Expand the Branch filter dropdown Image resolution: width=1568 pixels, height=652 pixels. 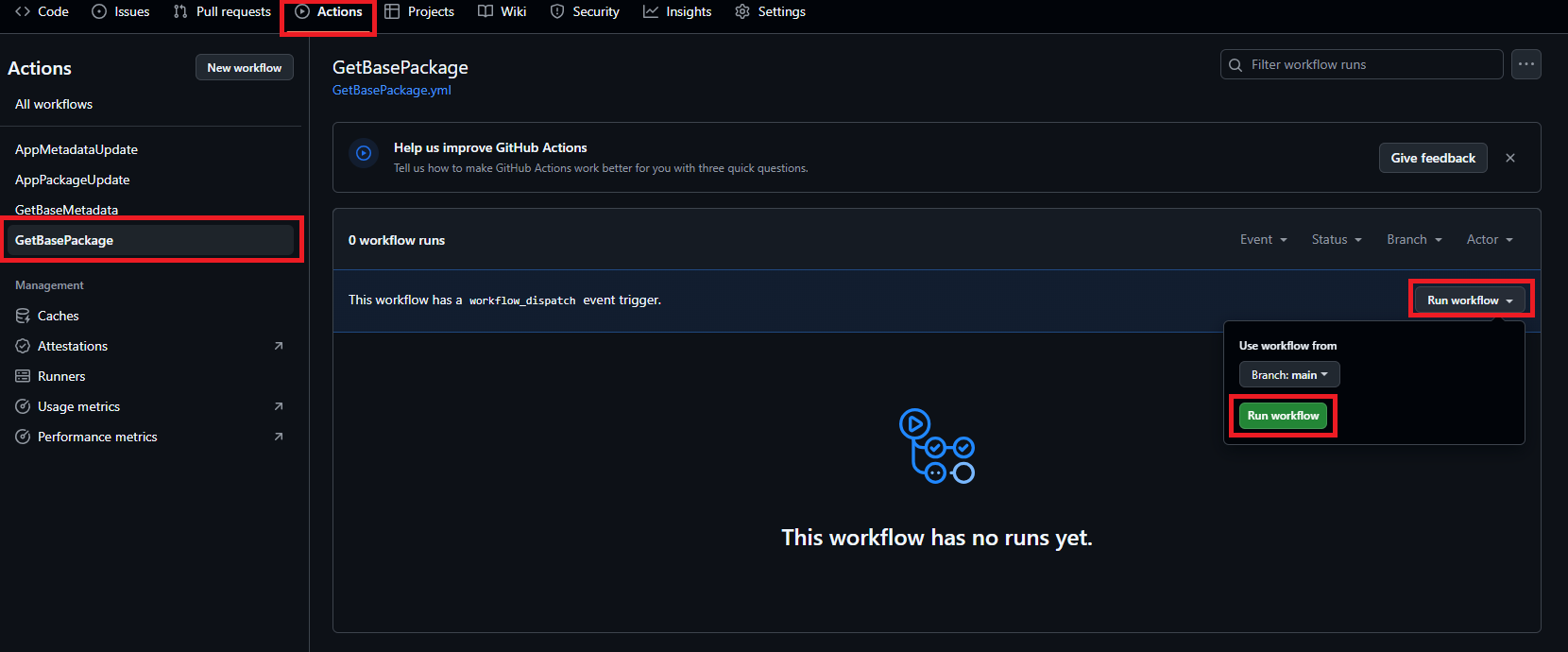click(x=1414, y=239)
